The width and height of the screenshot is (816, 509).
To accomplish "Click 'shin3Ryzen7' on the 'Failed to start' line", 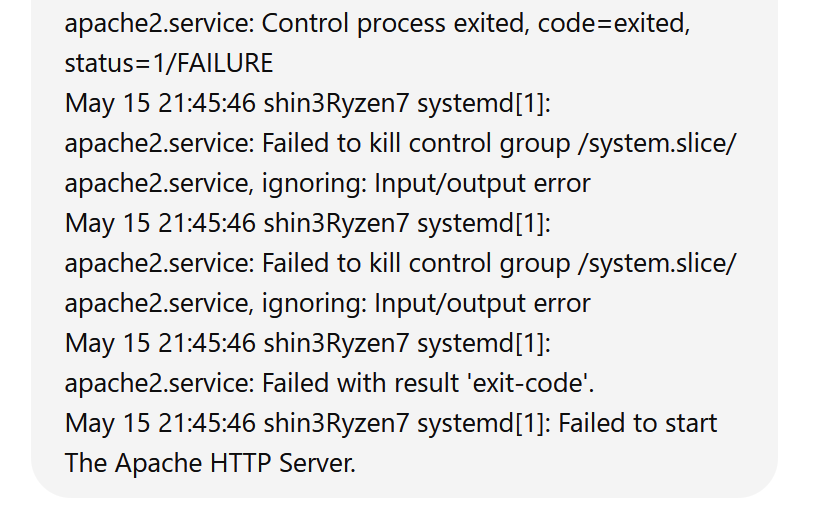I will click(337, 423).
